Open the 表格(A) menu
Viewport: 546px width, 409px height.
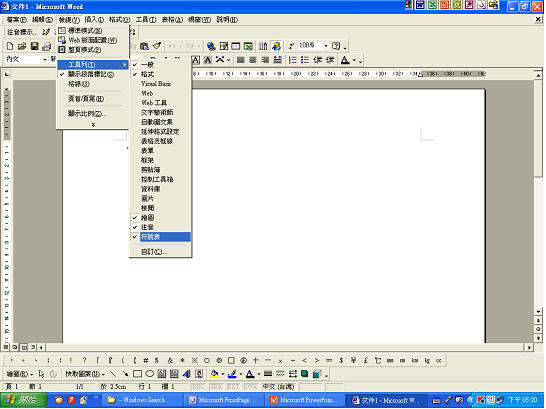[172, 20]
